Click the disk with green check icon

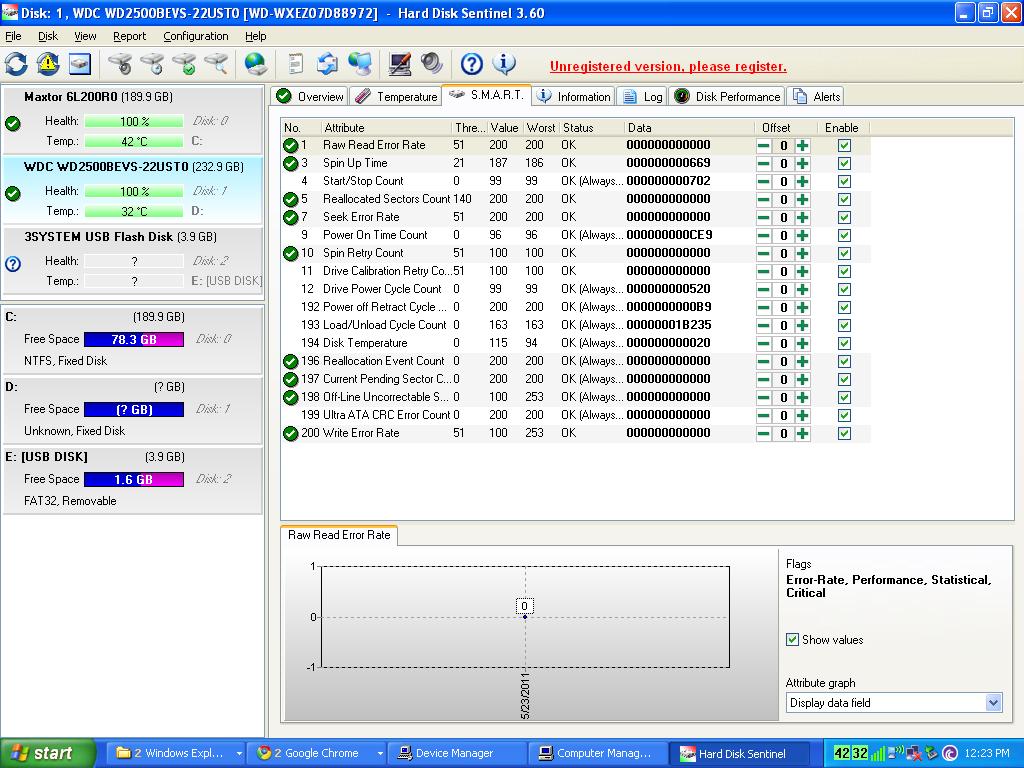click(x=184, y=64)
